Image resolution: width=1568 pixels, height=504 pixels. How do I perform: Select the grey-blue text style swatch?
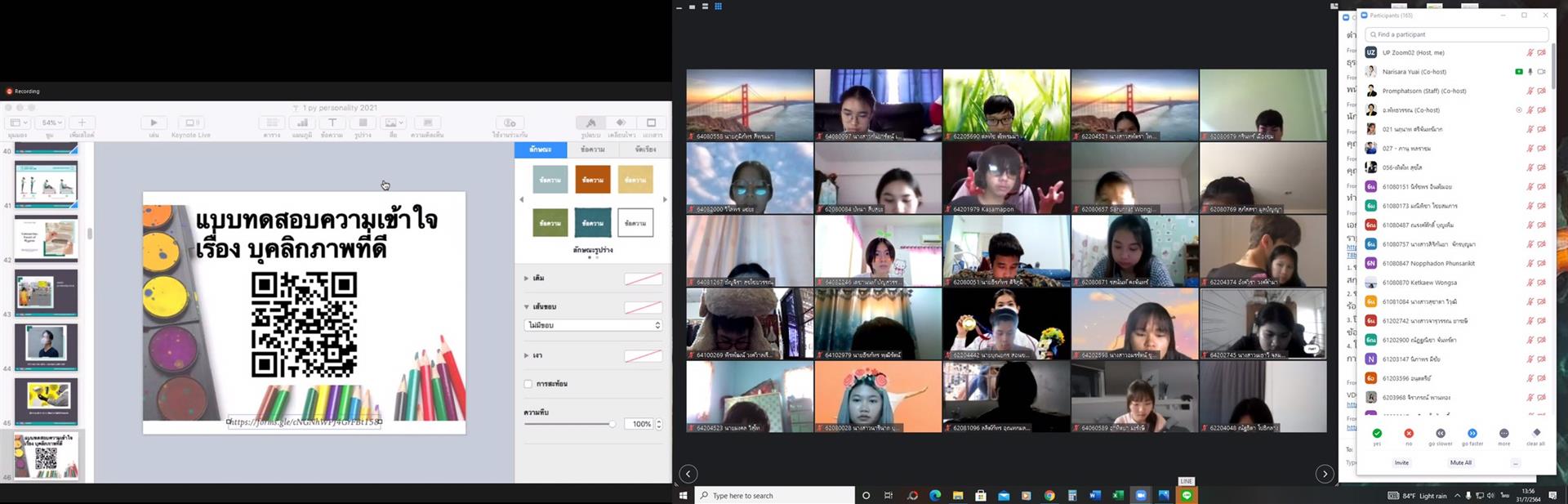tap(550, 180)
